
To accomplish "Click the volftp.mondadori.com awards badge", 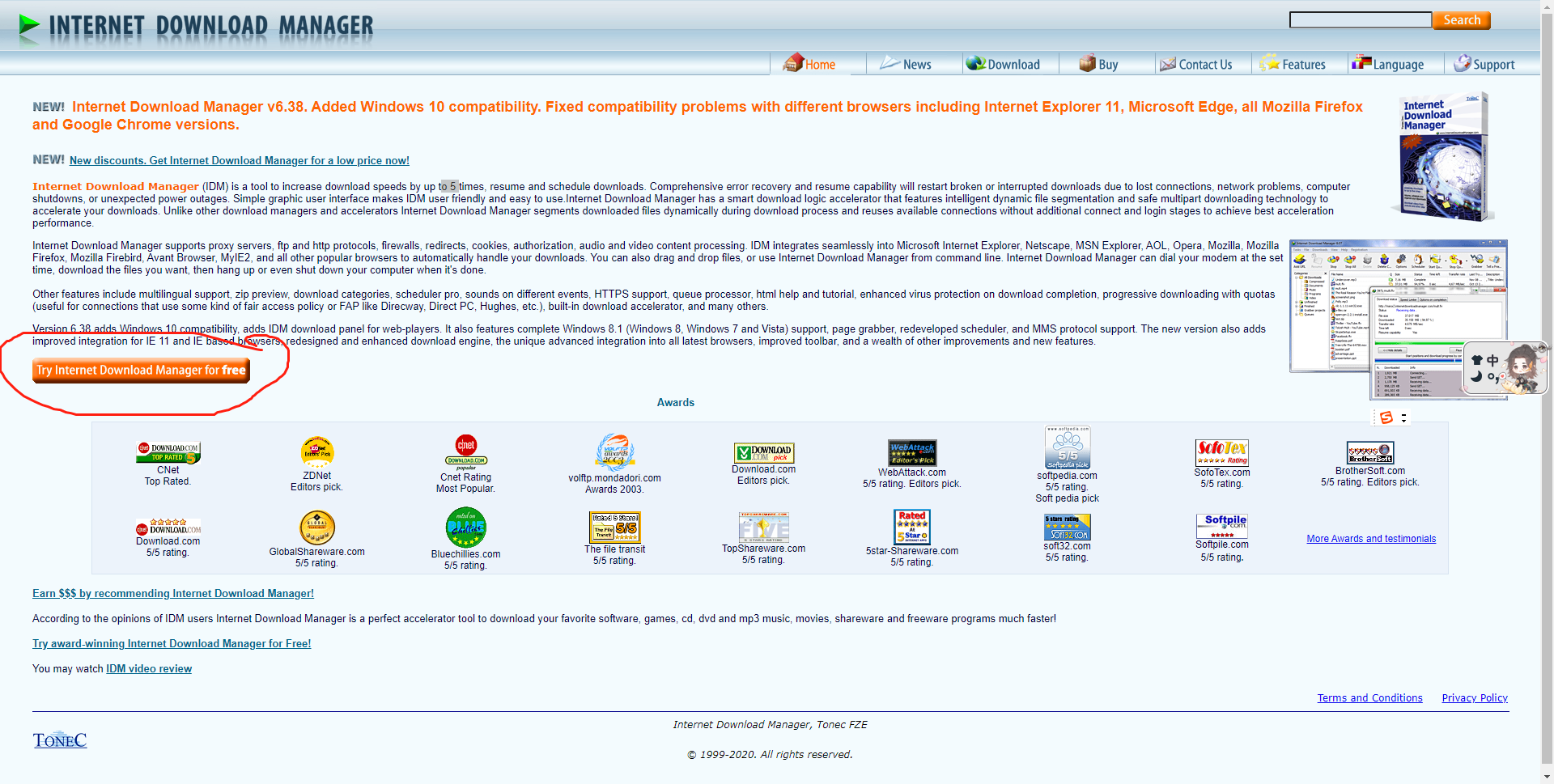I will [615, 452].
